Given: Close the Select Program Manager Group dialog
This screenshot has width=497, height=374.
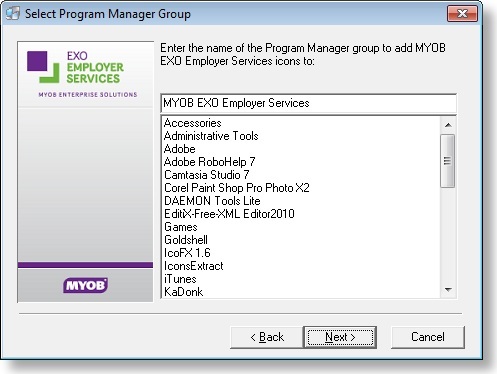Looking at the screenshot, I should tap(462, 14).
